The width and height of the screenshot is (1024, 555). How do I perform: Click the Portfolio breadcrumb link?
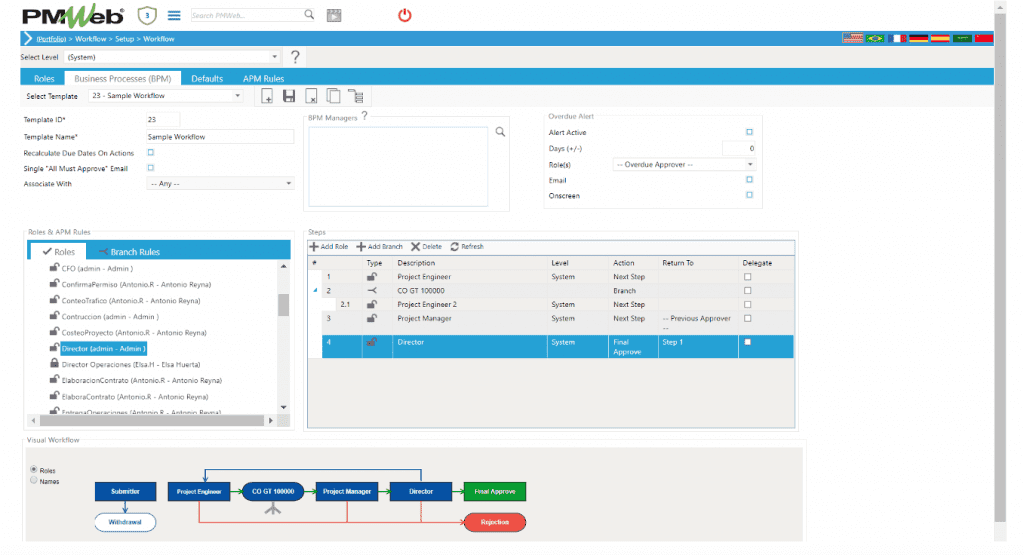tap(51, 39)
